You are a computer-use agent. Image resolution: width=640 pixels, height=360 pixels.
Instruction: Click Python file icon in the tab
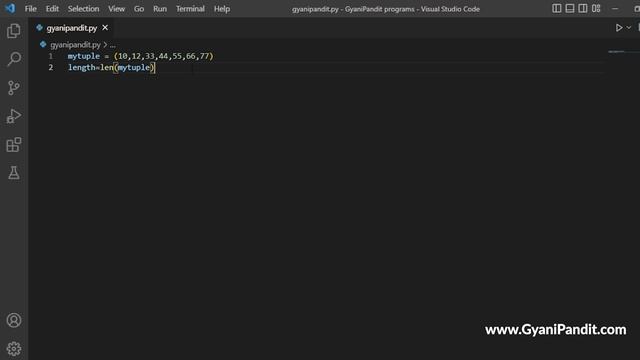[x=40, y=28]
